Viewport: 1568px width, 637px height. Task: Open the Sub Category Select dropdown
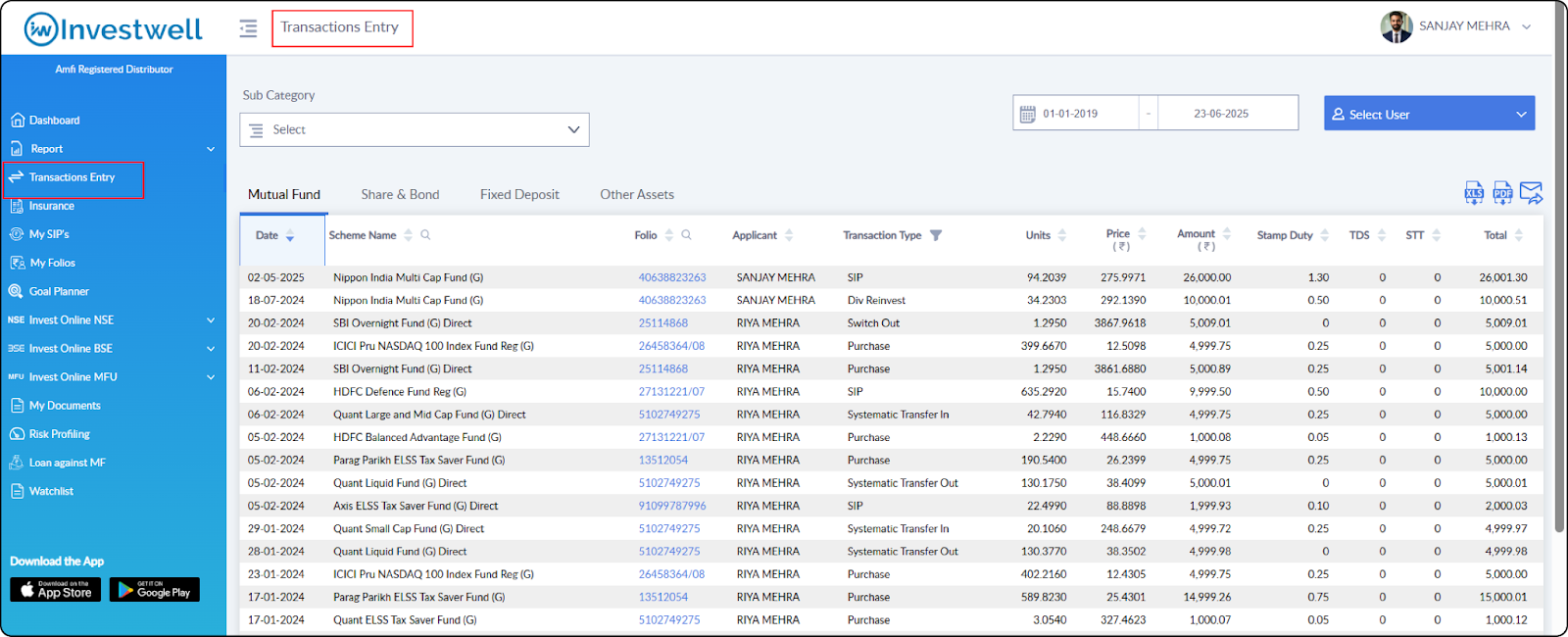pos(415,129)
